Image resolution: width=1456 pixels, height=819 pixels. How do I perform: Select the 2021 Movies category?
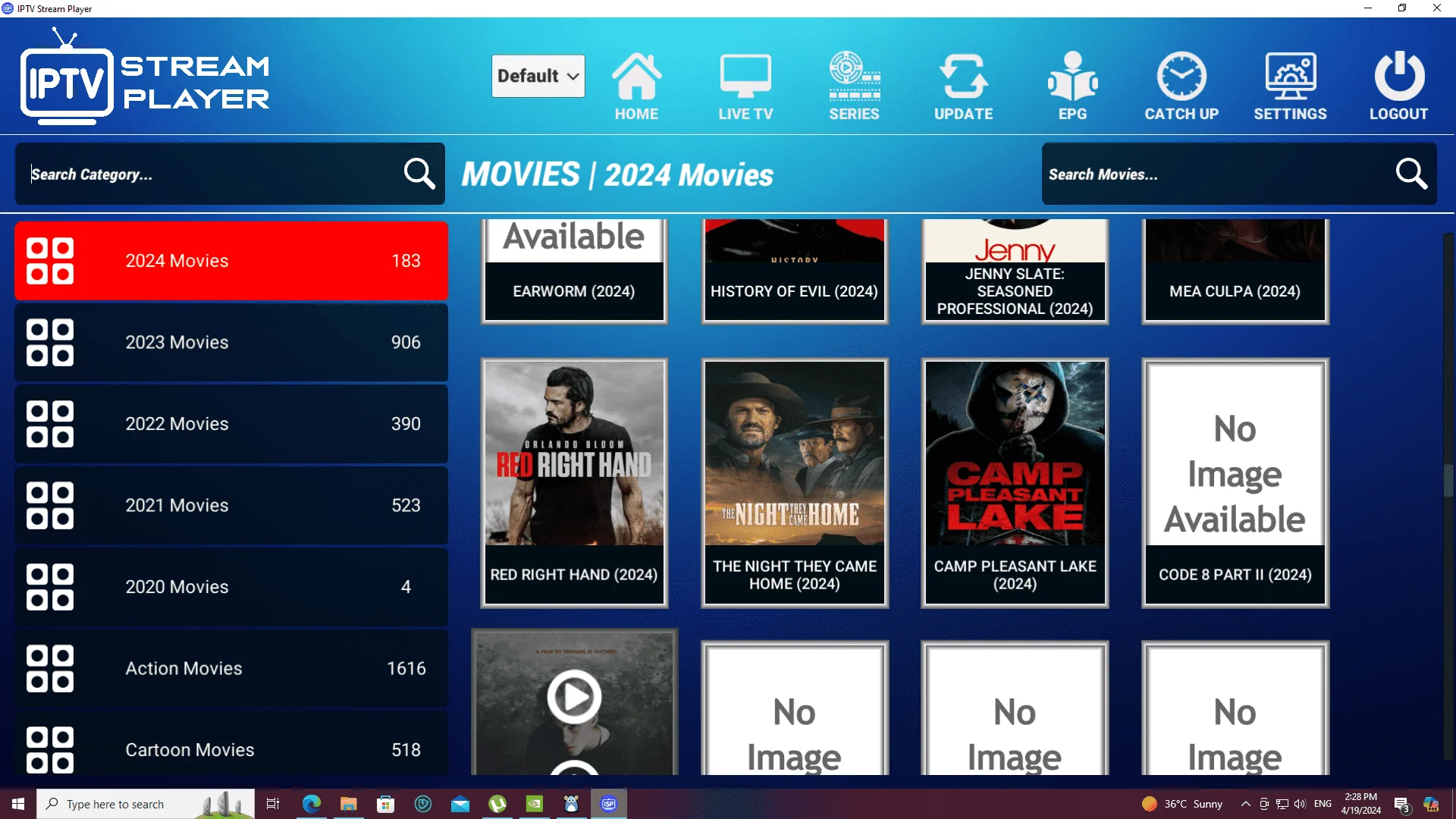pyautogui.click(x=231, y=505)
